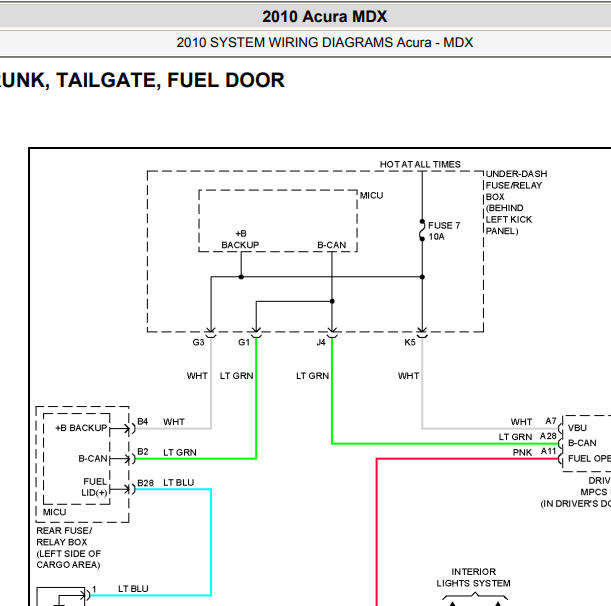The height and width of the screenshot is (606, 611).
Task: Click the 'J4' connector label
Action: (321, 342)
